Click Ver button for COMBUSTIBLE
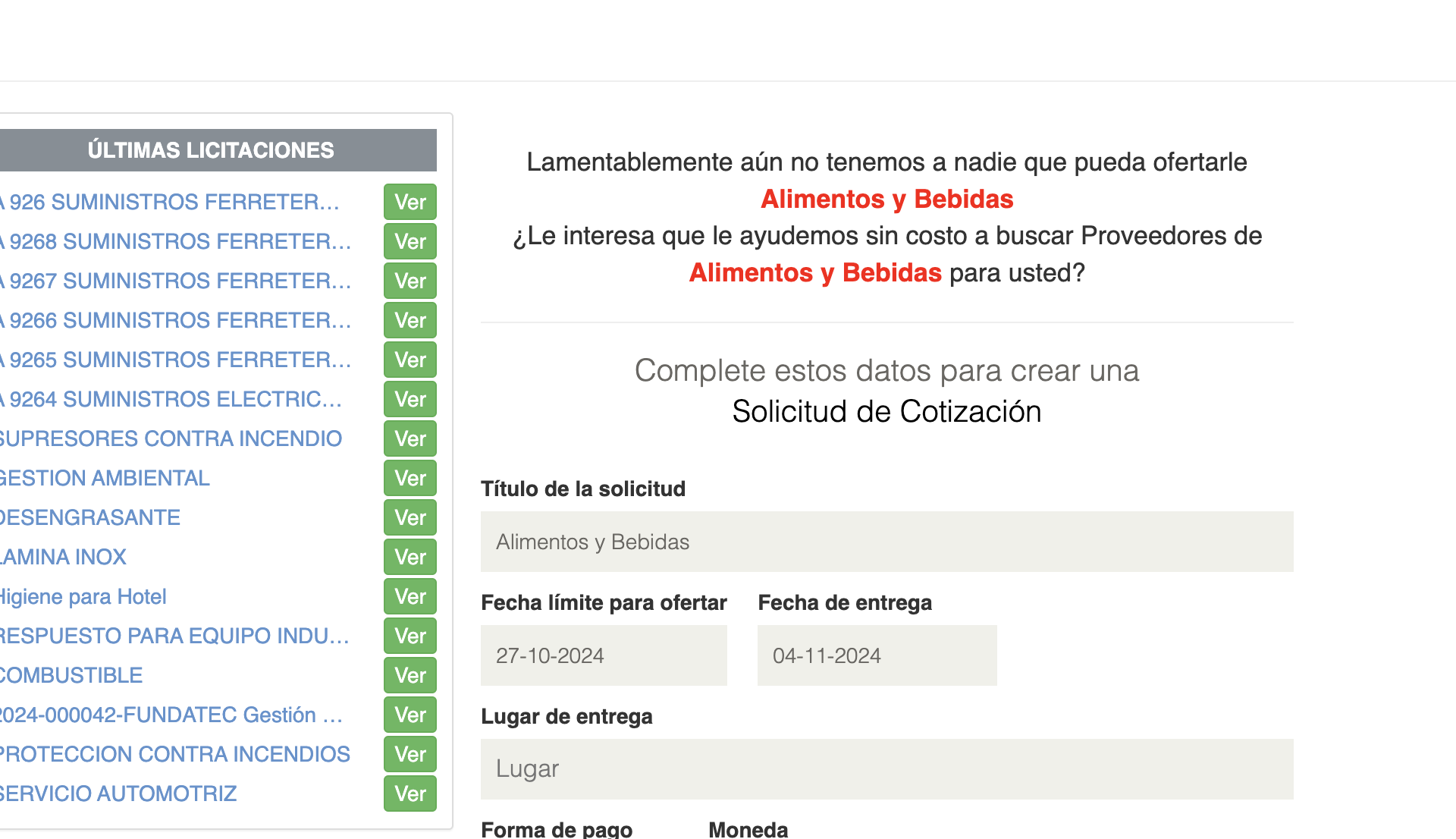The height and width of the screenshot is (839, 1456). pyautogui.click(x=409, y=676)
